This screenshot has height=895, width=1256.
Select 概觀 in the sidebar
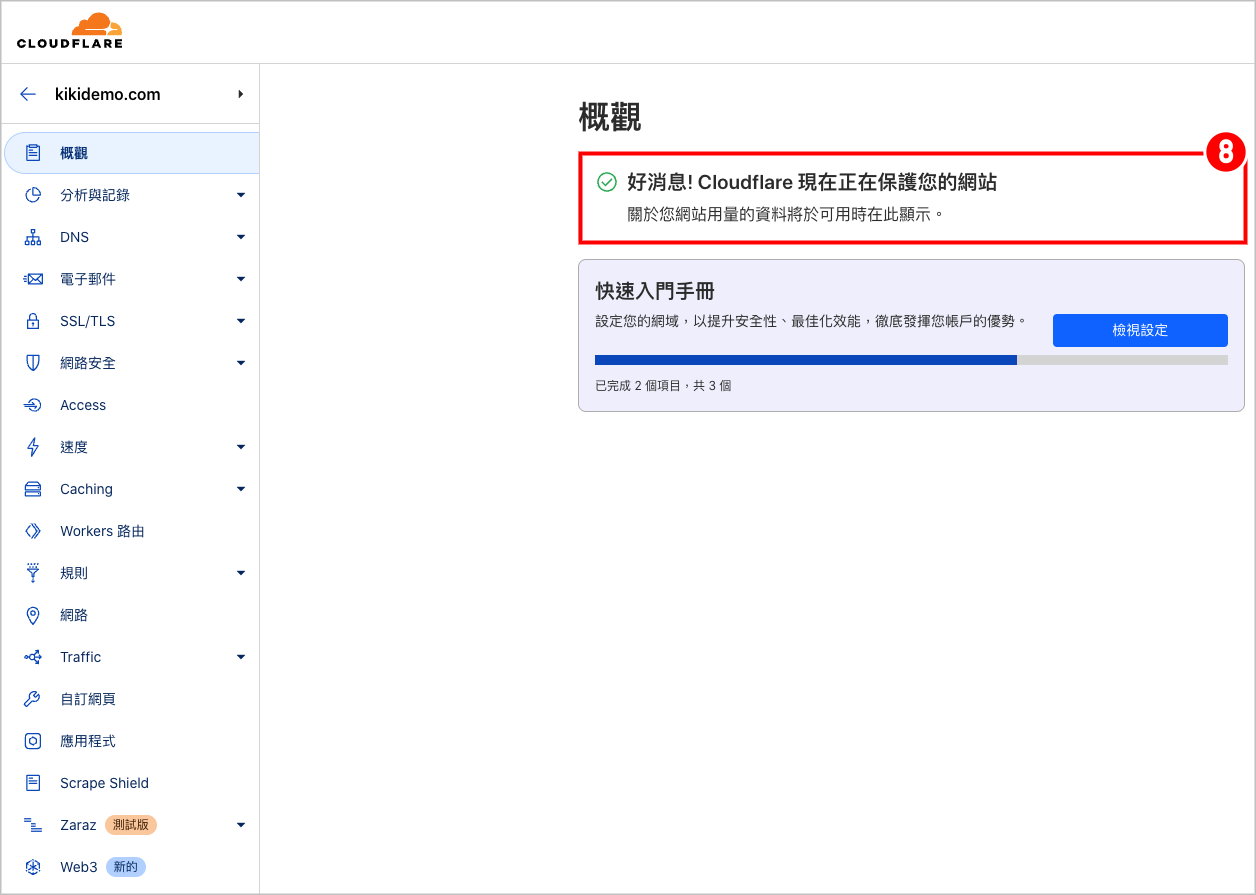(x=131, y=153)
